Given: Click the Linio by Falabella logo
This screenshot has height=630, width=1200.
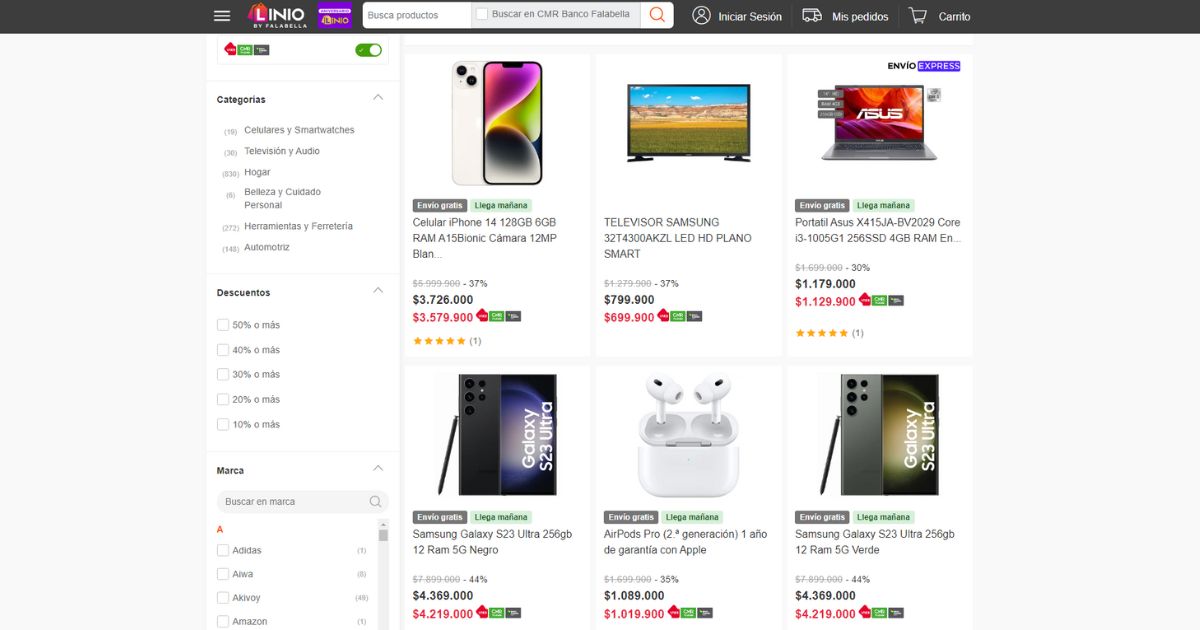Looking at the screenshot, I should 275,16.
